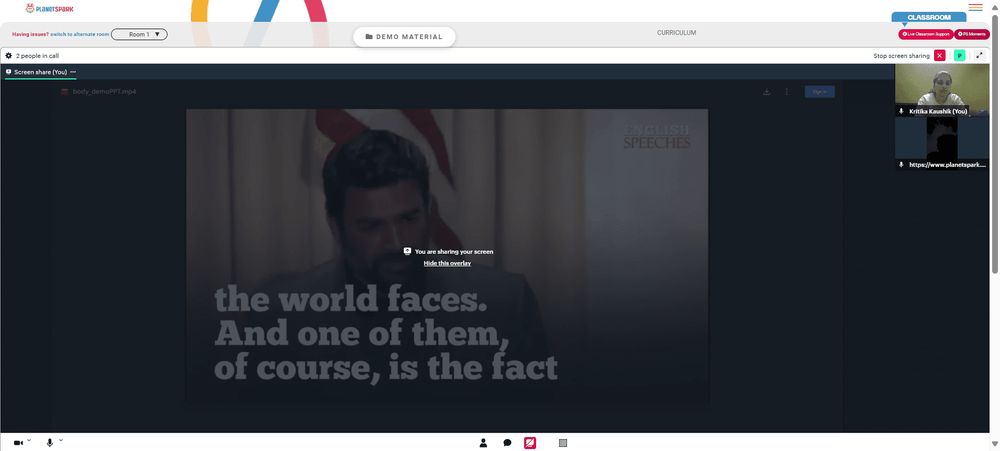Toggle the red screen share button
The width and height of the screenshot is (1000, 451).
pyautogui.click(x=530, y=443)
